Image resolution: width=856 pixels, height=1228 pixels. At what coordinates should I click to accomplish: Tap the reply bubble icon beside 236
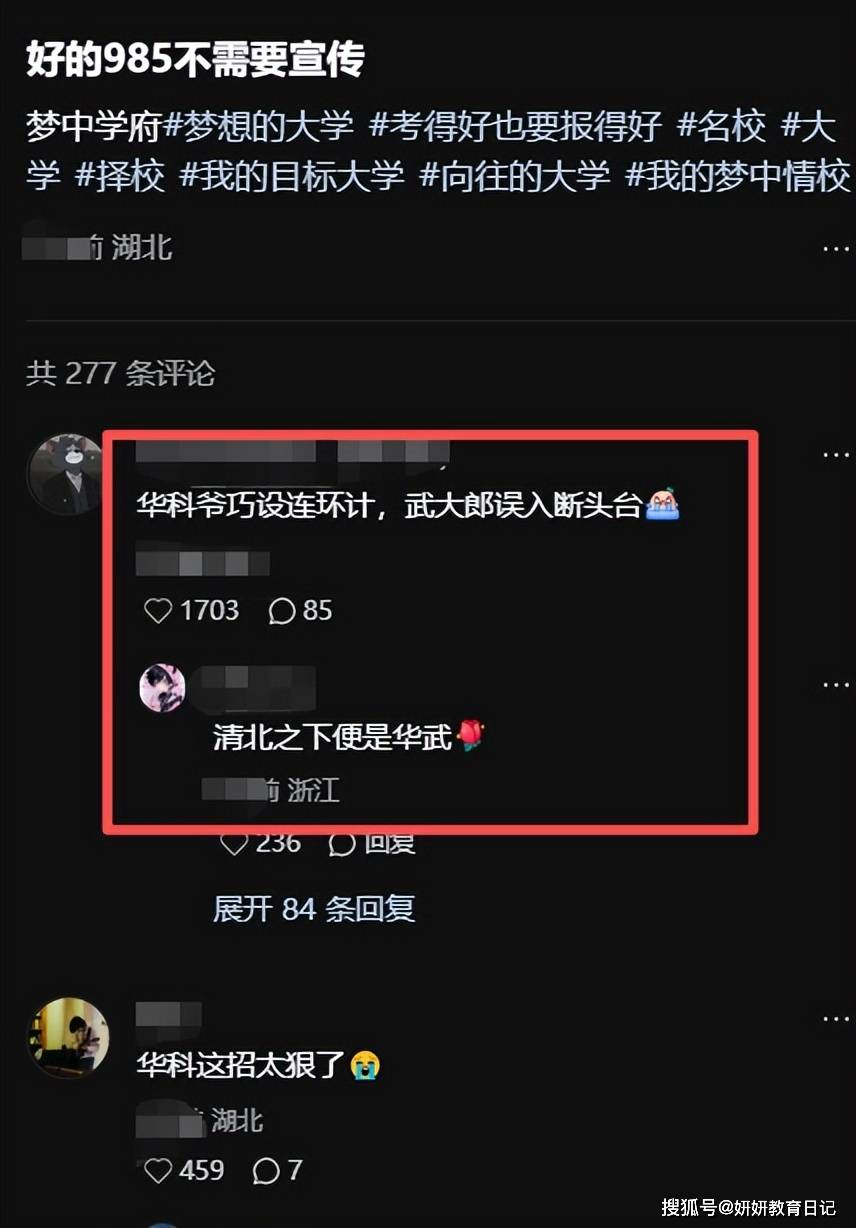pyautogui.click(x=342, y=843)
